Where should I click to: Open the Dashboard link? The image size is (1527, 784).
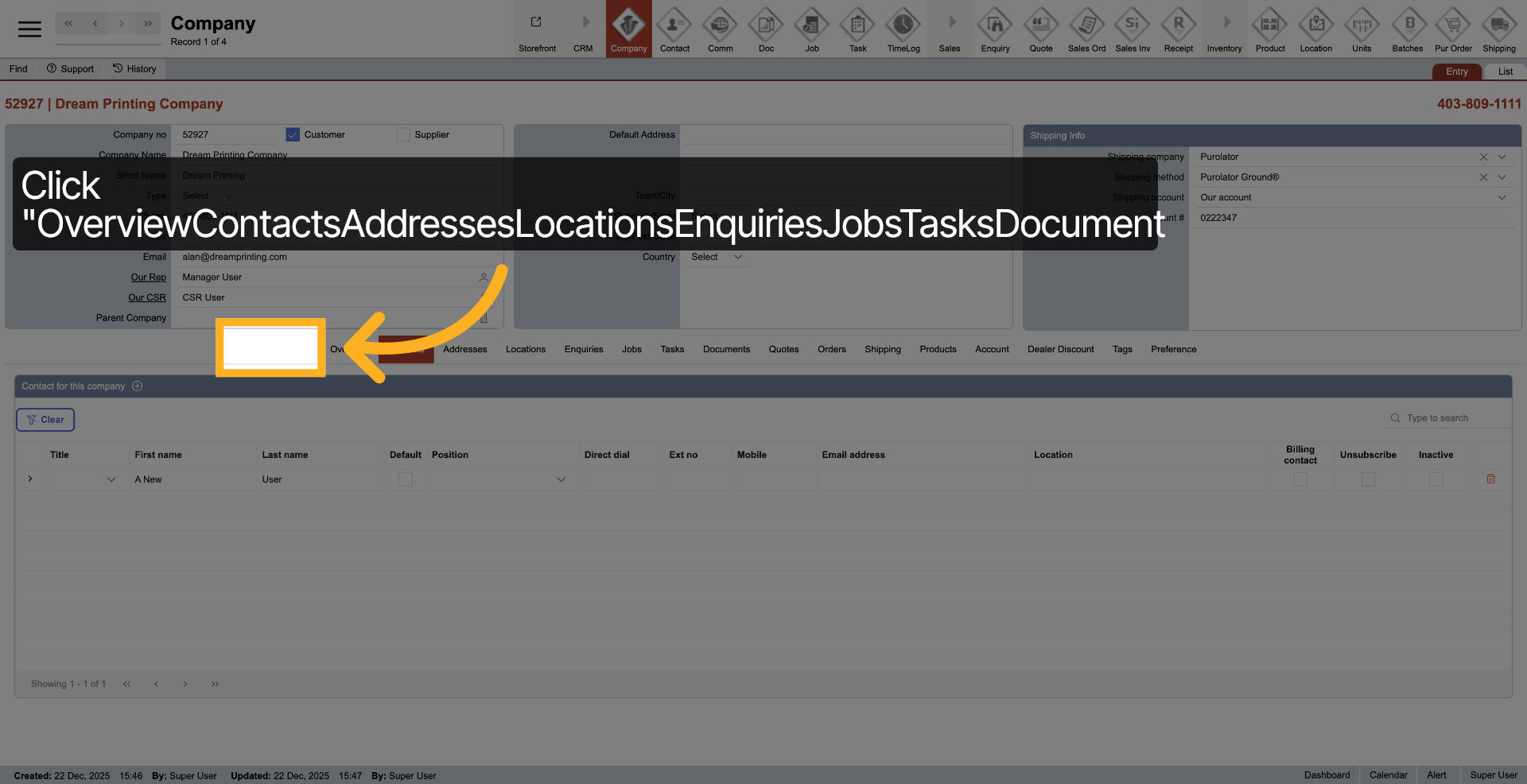[x=1327, y=775]
